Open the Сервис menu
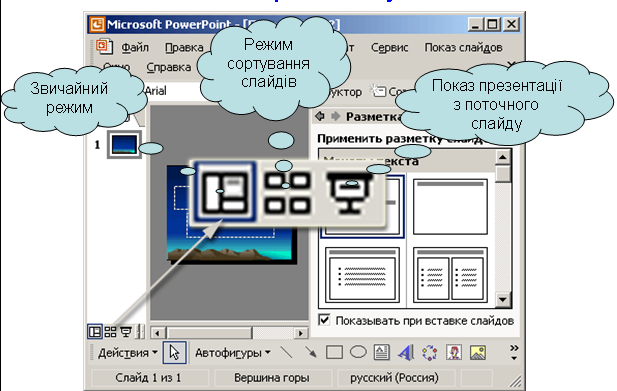Viewport: 617px width, 391px height. coord(390,48)
